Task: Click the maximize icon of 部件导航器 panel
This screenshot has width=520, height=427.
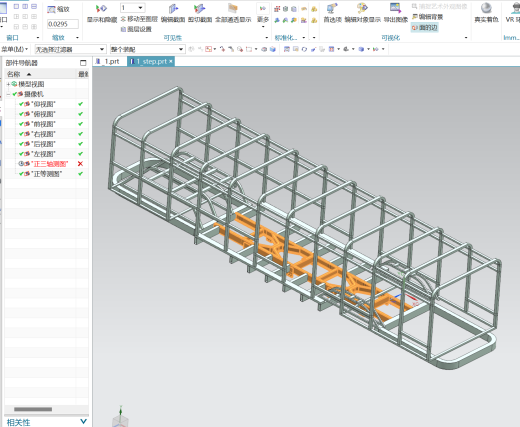Action: click(83, 63)
